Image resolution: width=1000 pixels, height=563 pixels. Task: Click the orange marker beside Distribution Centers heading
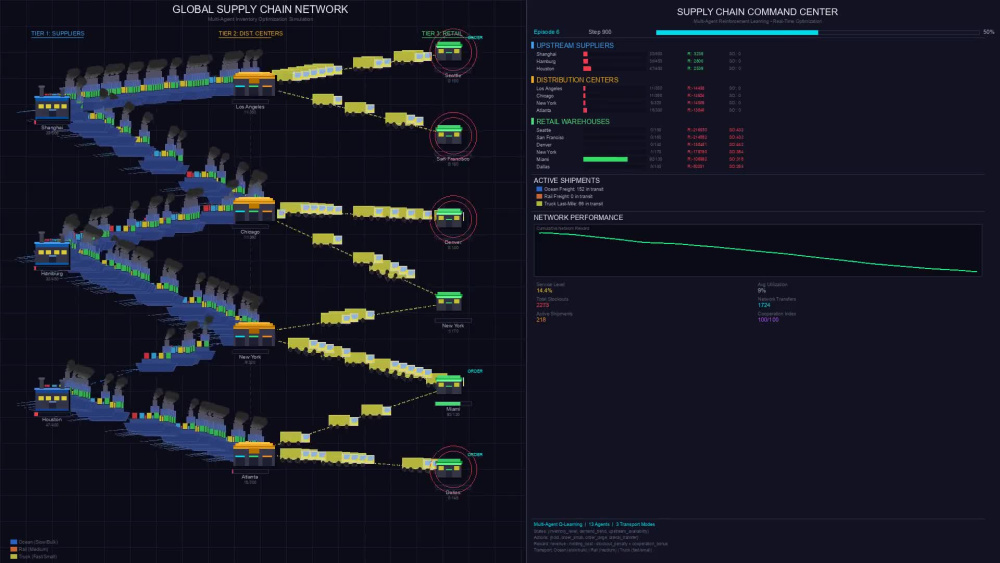[x=533, y=80]
